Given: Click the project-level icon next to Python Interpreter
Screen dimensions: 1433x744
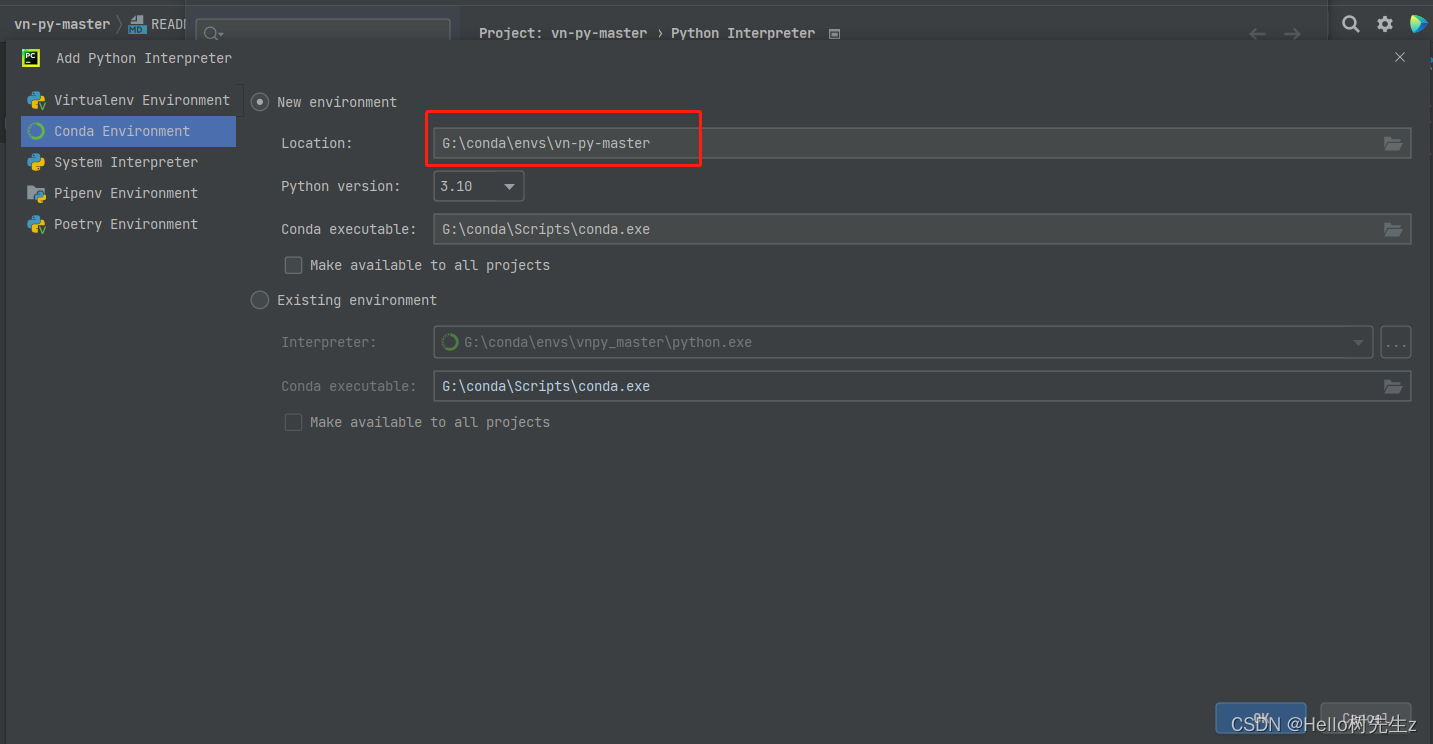Looking at the screenshot, I should coord(834,33).
